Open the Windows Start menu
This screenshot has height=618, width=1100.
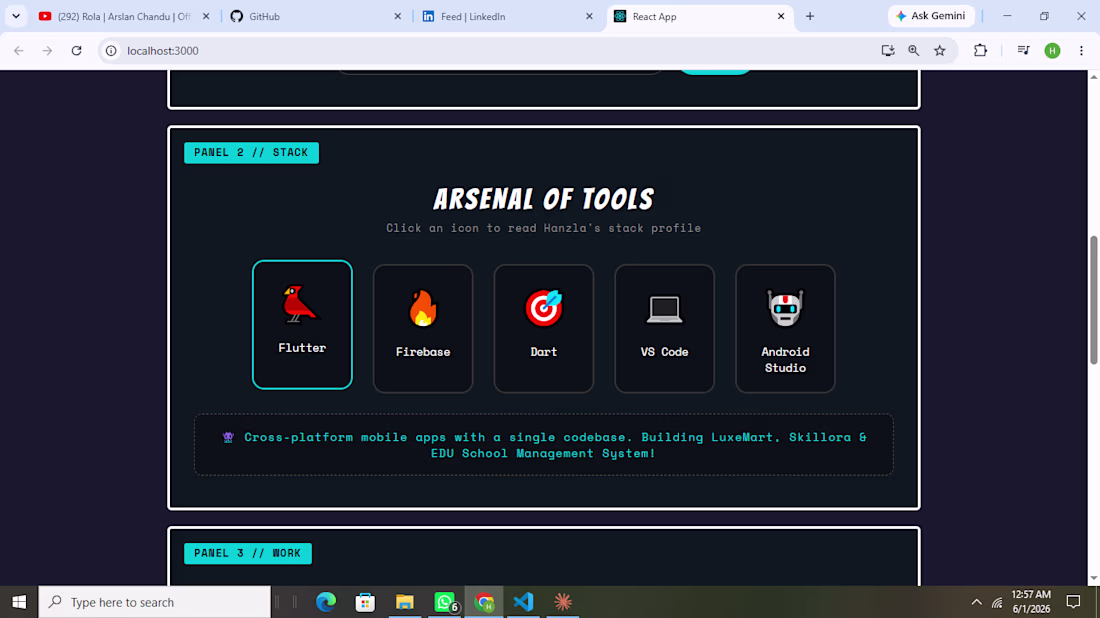coord(19,602)
